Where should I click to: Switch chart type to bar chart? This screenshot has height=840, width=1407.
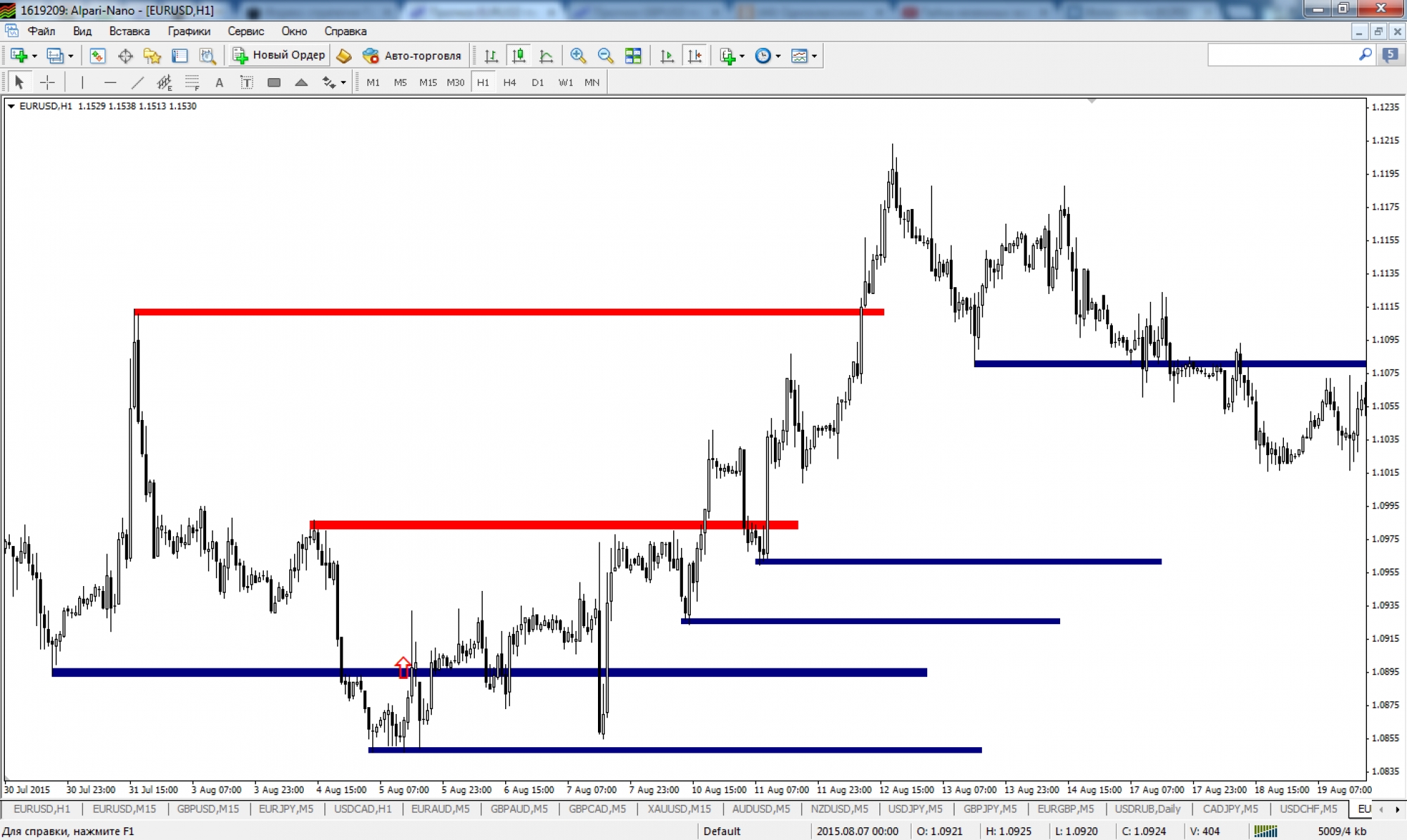click(491, 56)
